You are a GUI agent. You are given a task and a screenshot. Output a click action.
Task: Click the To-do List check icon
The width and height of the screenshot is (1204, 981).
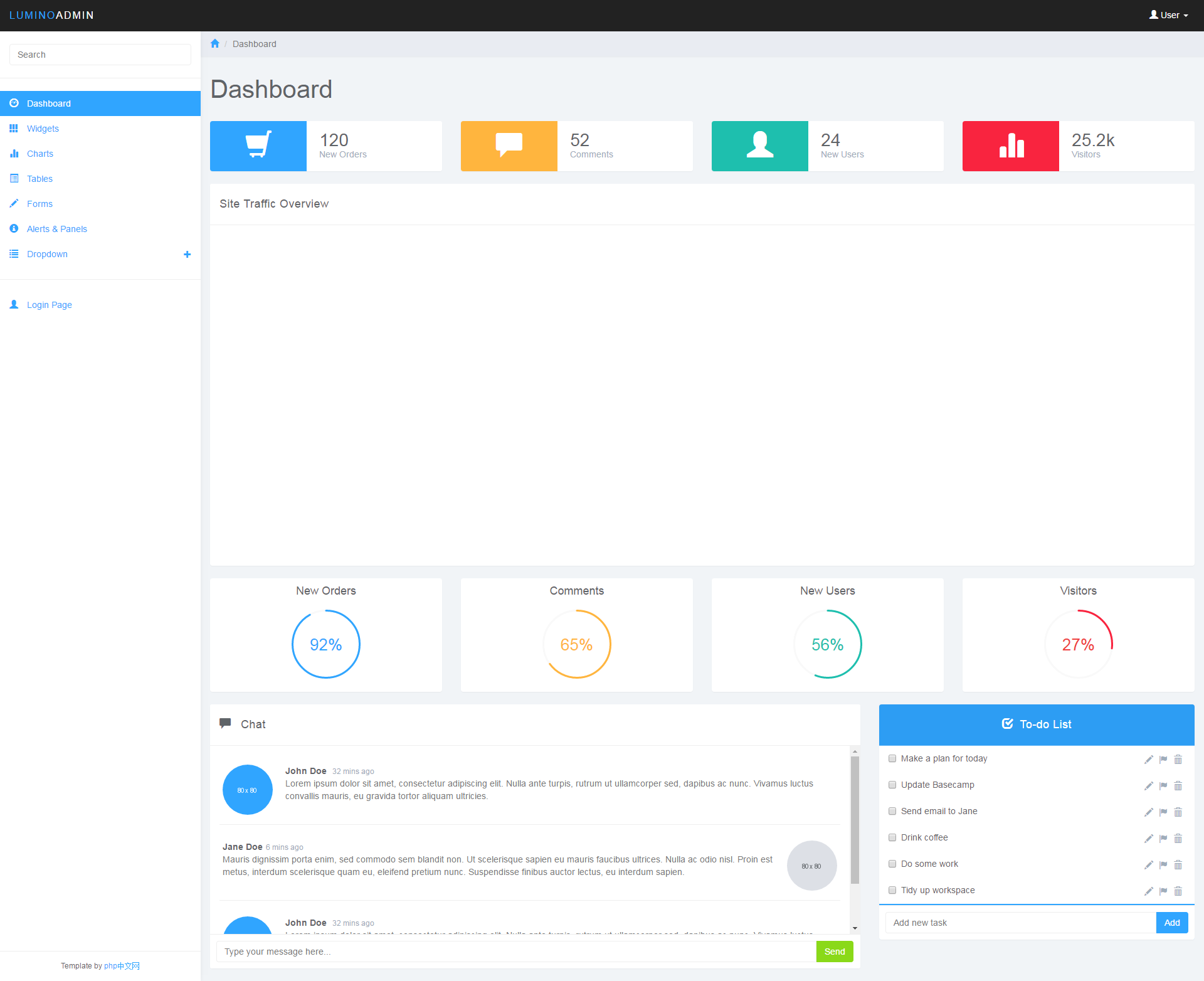[x=1007, y=724]
